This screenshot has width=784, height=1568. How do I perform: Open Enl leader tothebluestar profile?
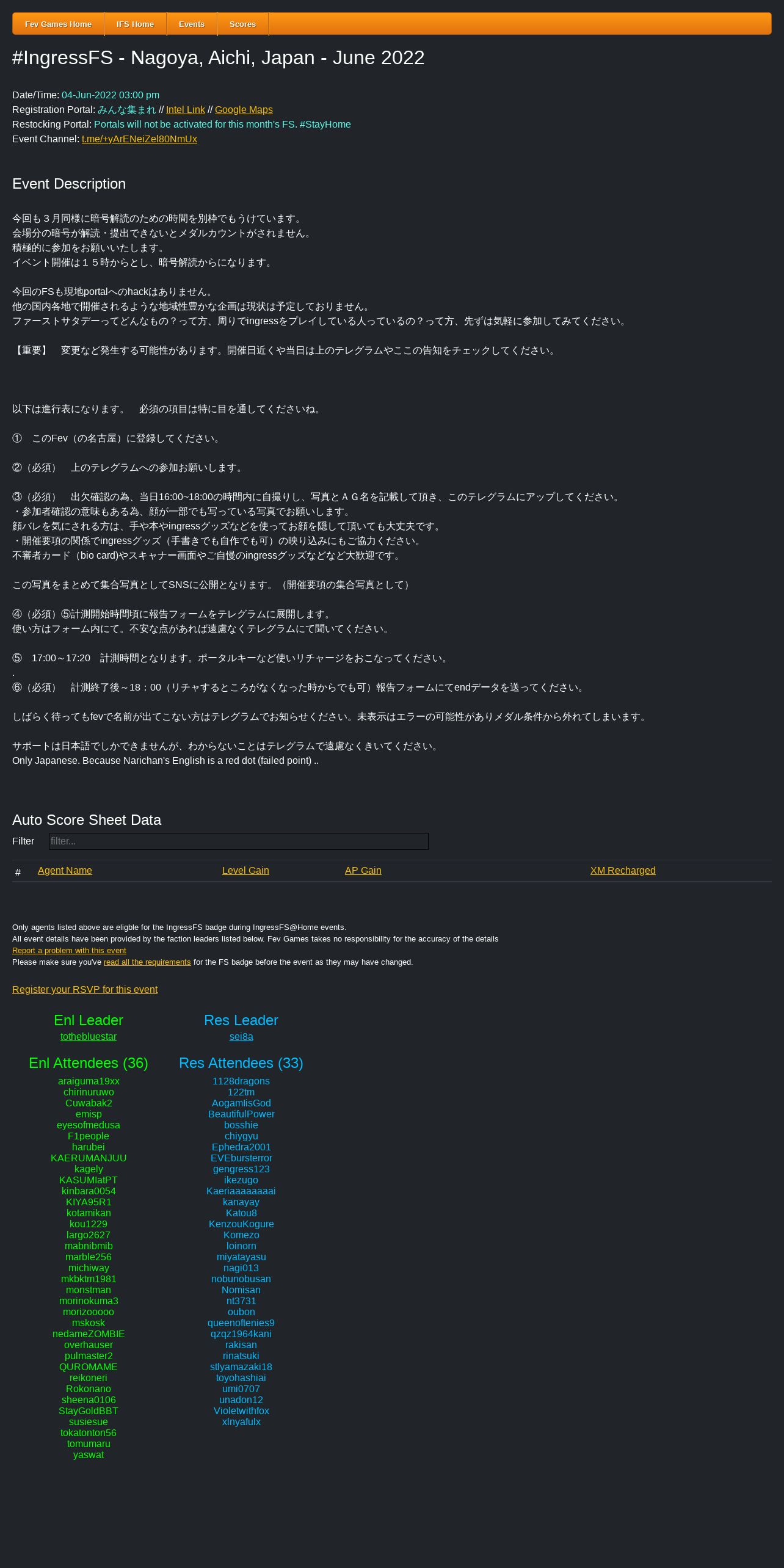click(89, 1037)
